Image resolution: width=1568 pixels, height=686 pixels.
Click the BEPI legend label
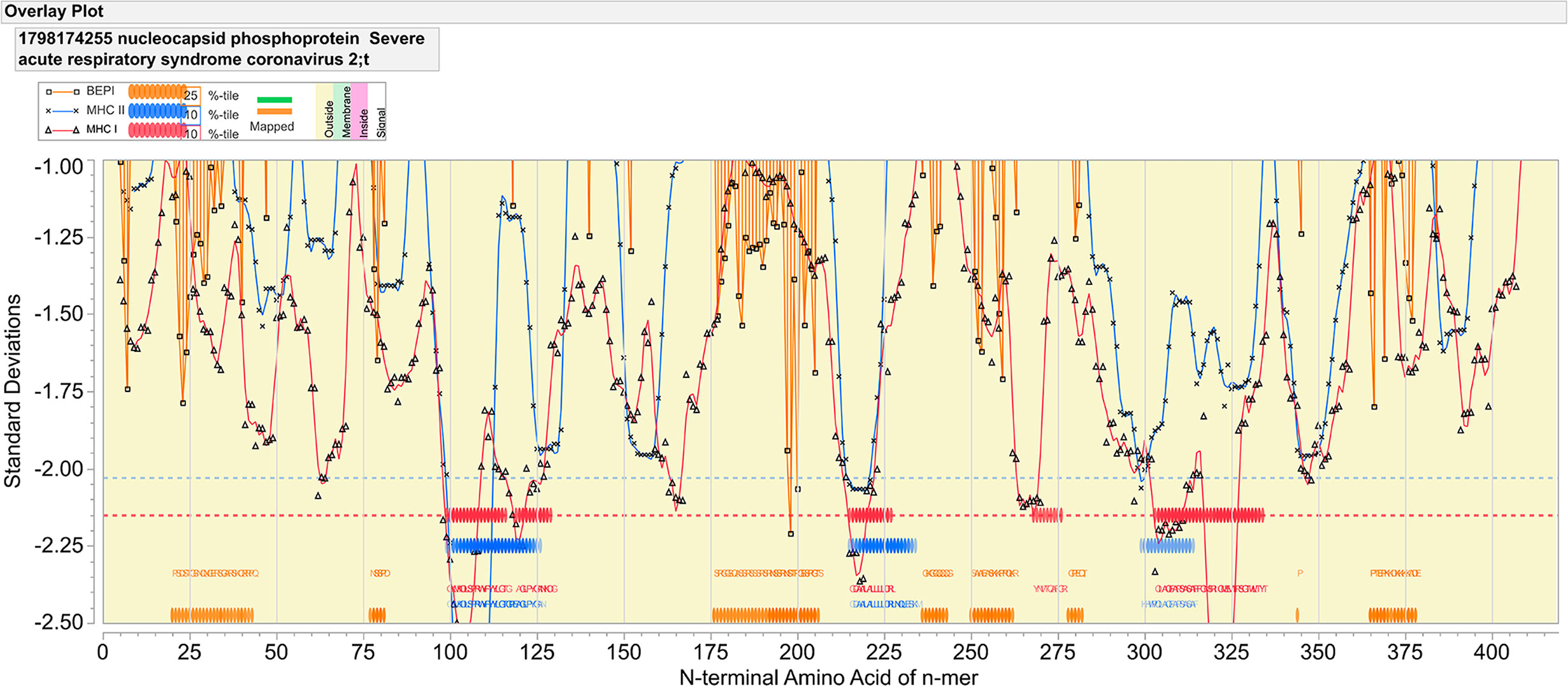tap(101, 91)
